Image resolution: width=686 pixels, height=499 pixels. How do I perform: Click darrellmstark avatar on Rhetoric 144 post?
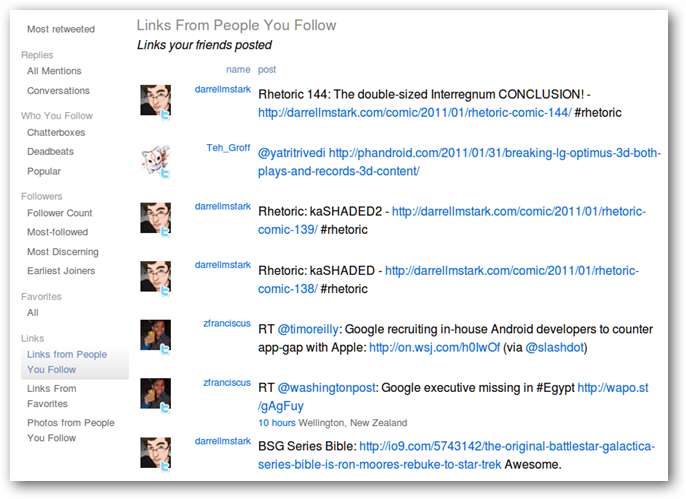pyautogui.click(x=154, y=101)
